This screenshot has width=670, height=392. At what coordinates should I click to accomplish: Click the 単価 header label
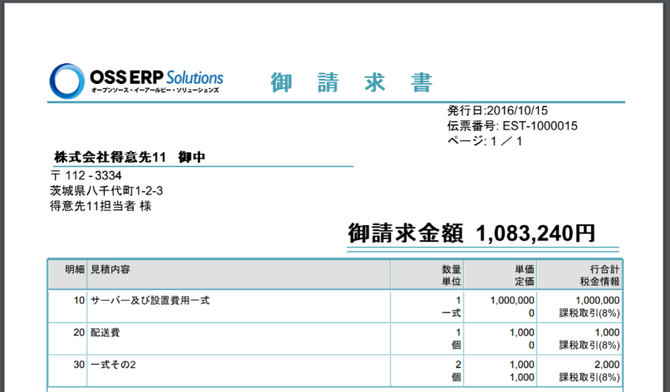(x=524, y=269)
